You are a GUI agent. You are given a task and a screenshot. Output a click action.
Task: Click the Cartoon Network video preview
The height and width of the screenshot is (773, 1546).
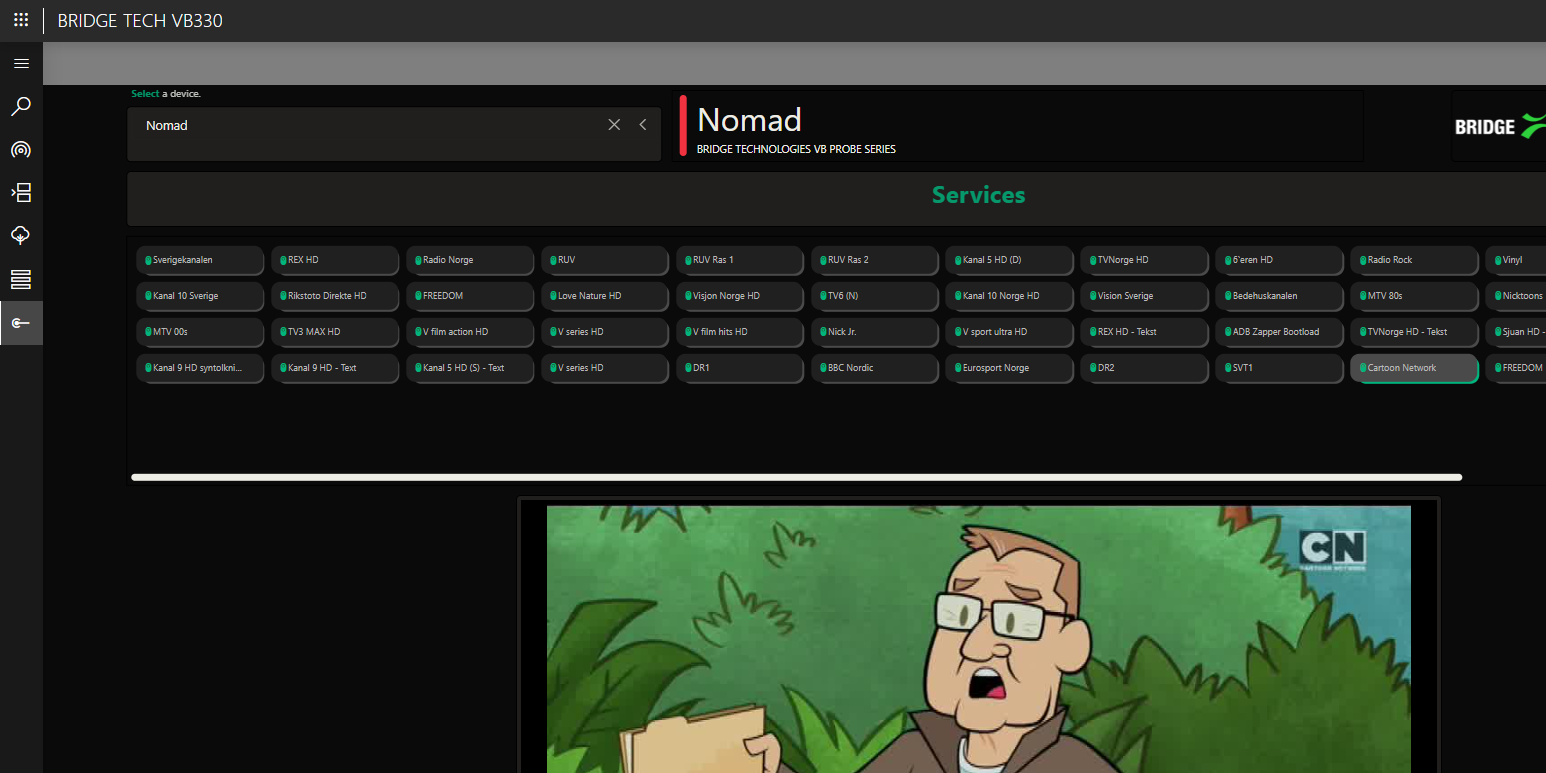[978, 639]
